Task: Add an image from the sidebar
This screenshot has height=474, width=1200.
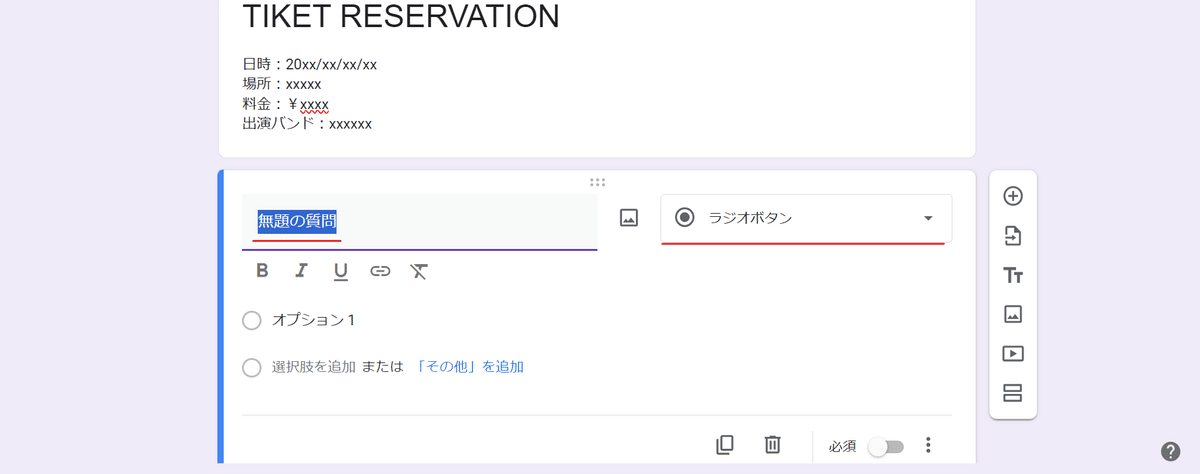Action: pos(1013,314)
